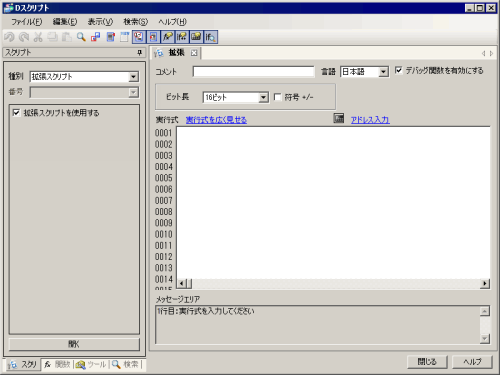Image resolution: width=500 pixels, height=375 pixels.
Task: Close the 拡張 tab with its X
Action: pos(194,53)
